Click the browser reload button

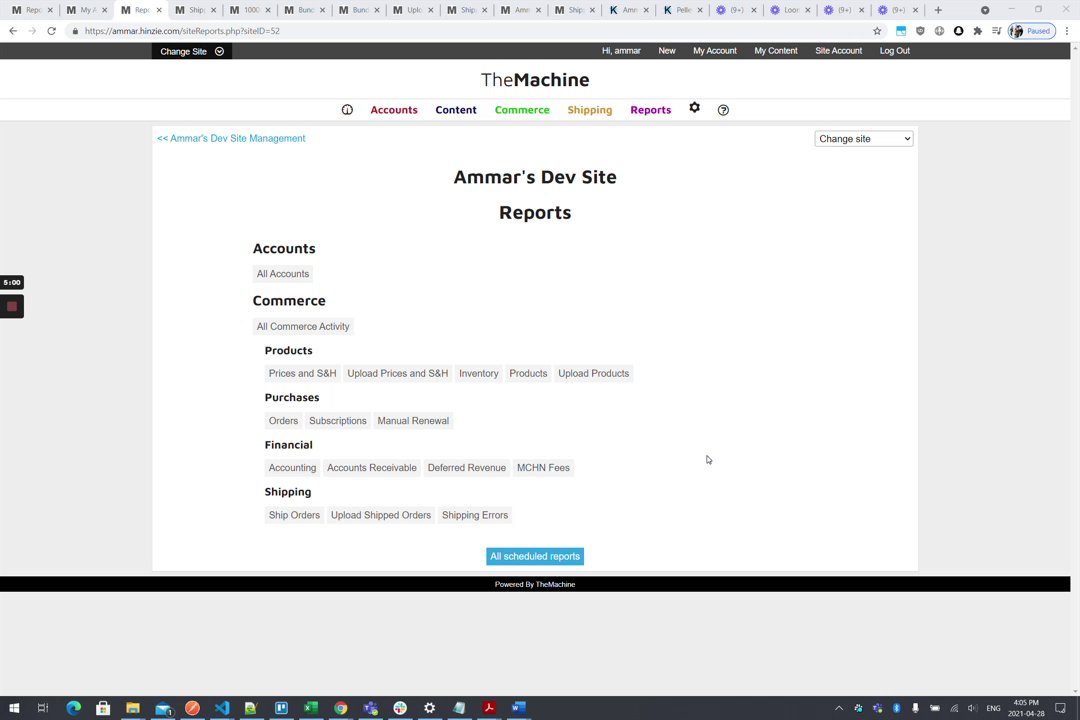pos(52,31)
